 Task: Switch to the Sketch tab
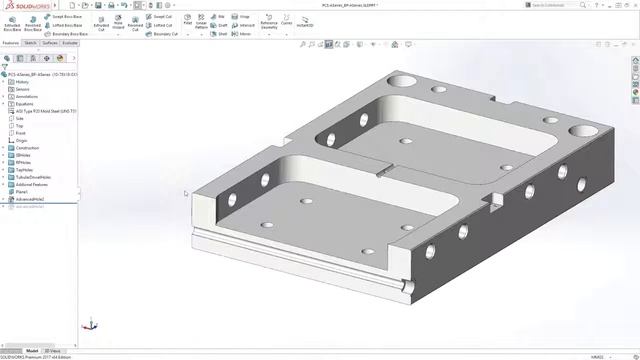[x=30, y=43]
